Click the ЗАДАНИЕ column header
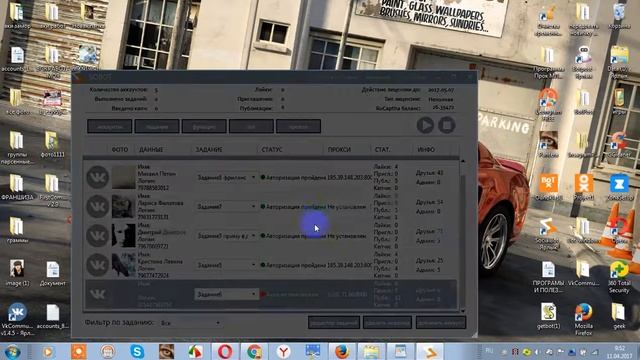640x360 pixels. 209,150
